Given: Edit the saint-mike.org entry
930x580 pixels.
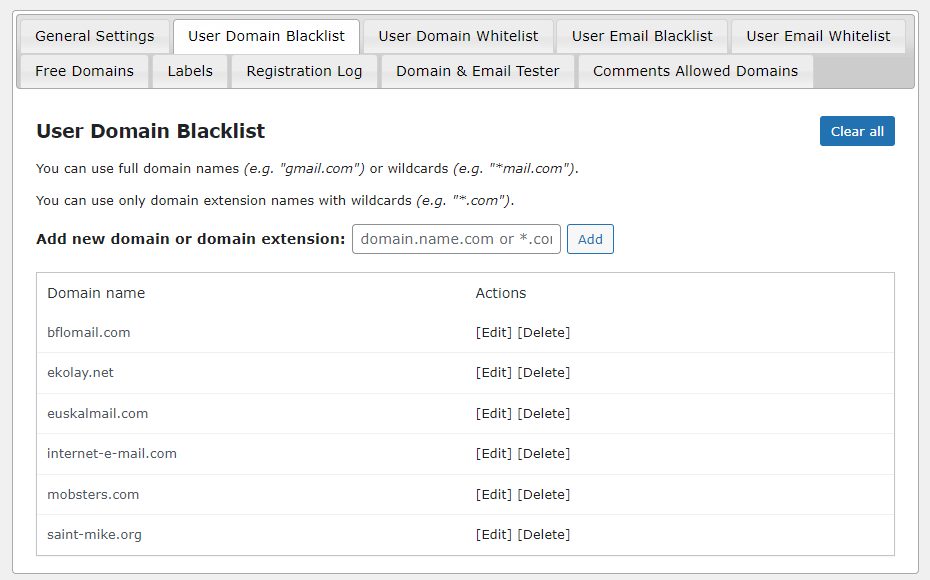Looking at the screenshot, I should pyautogui.click(x=494, y=534).
